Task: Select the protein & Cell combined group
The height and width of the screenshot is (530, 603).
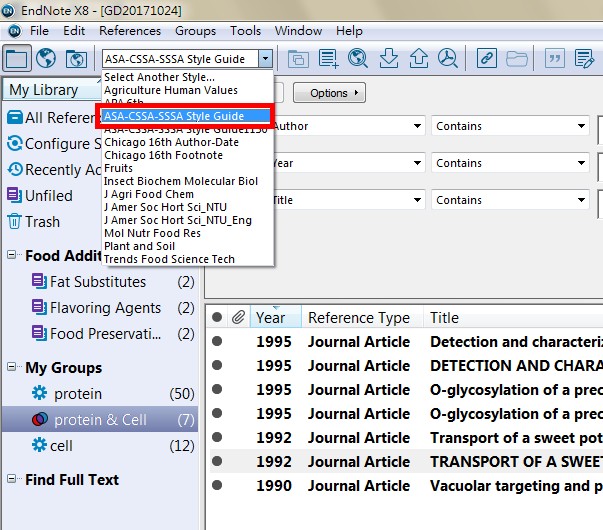Action: pyautogui.click(x=100, y=420)
